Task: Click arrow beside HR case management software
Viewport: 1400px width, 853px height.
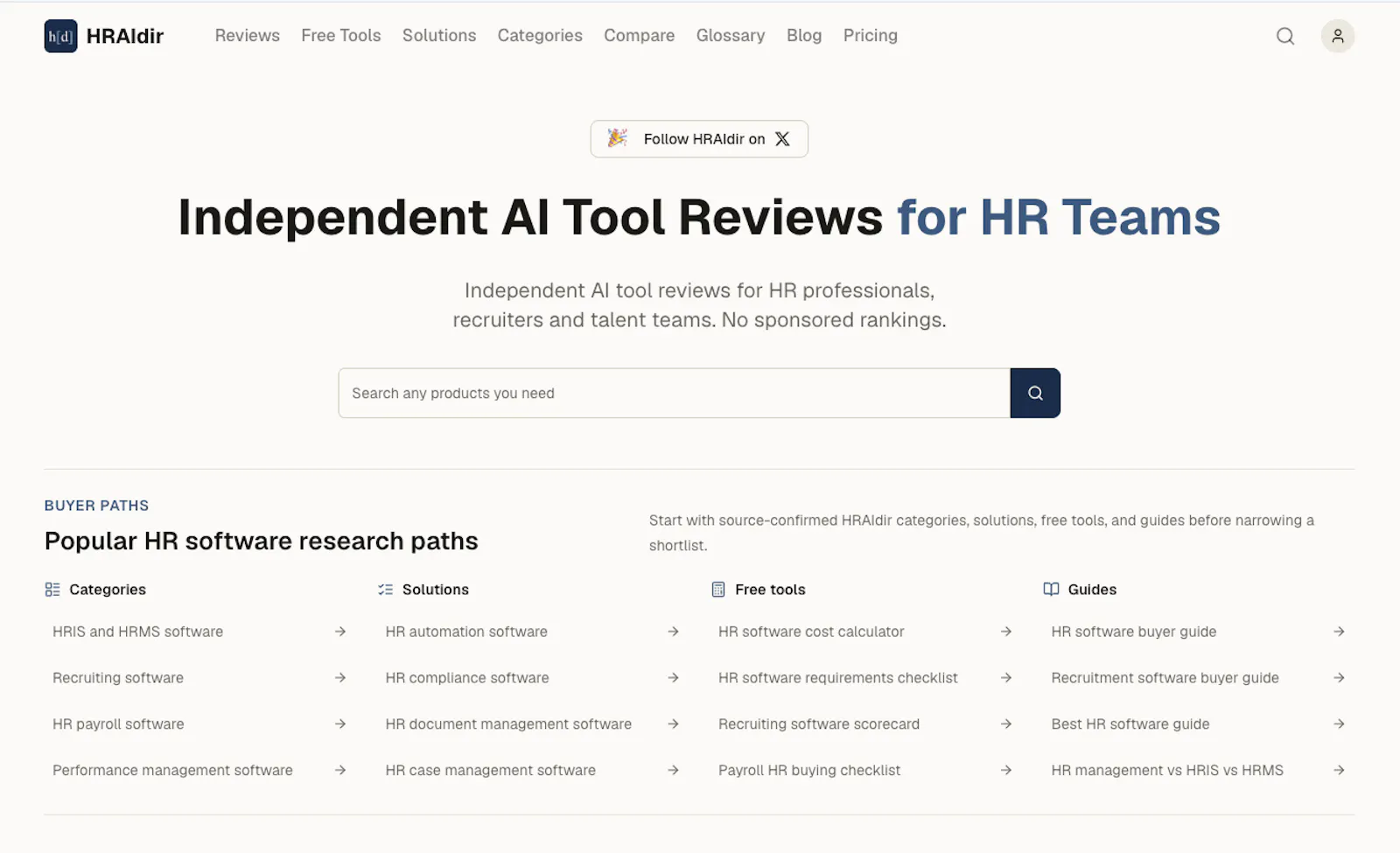Action: pos(673,771)
